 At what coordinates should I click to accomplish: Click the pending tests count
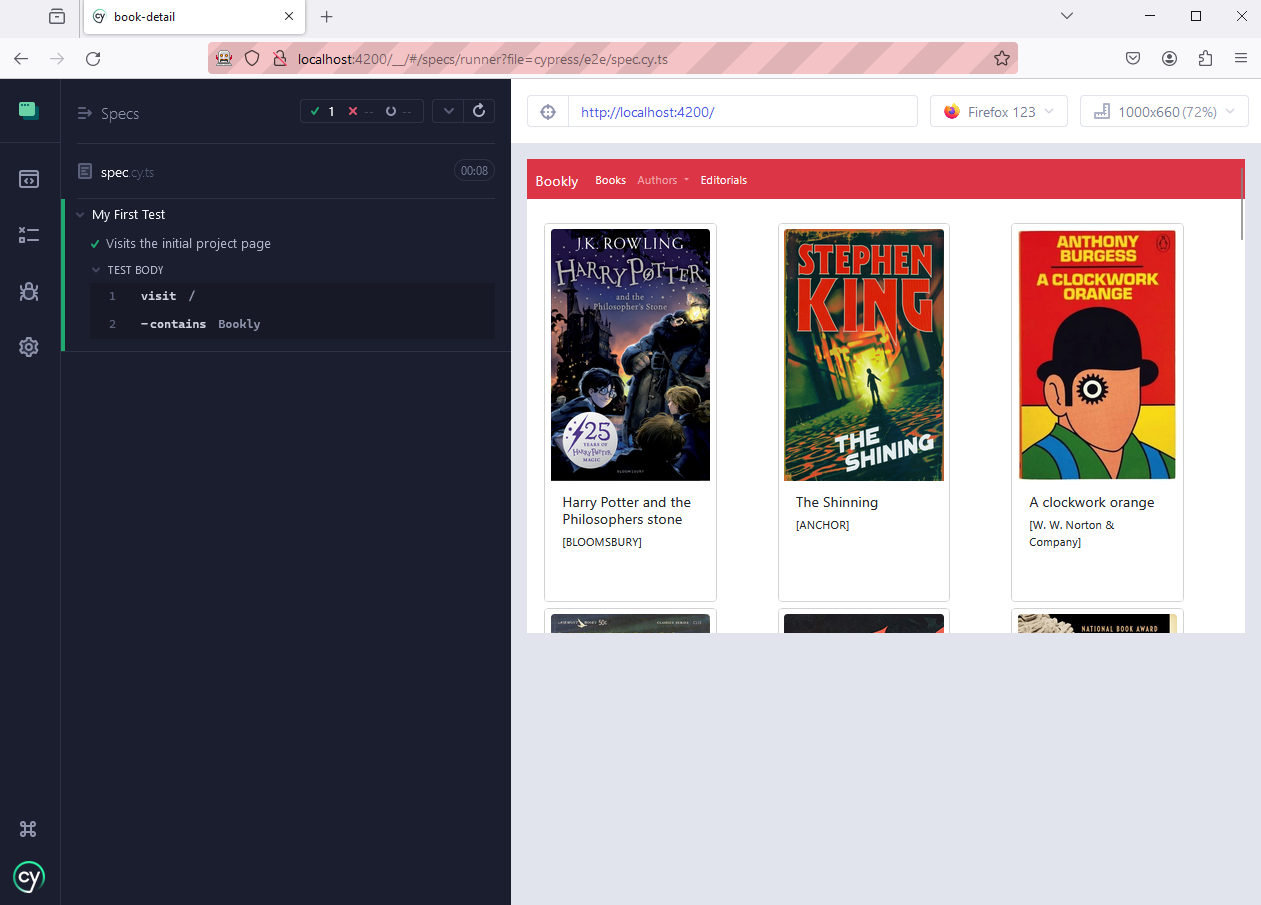click(399, 111)
